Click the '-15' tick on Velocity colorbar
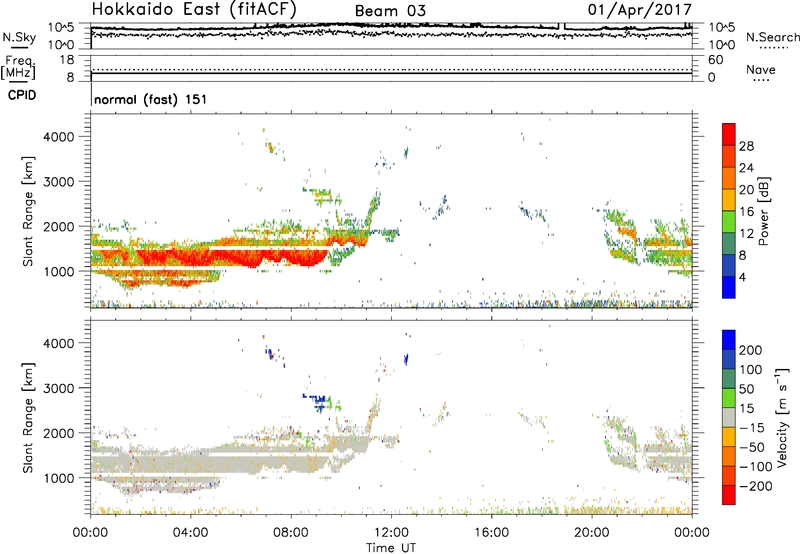800x554 pixels. tap(752, 428)
